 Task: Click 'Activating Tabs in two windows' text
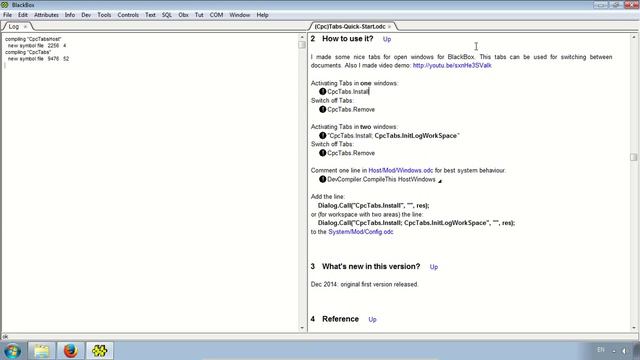point(354,127)
